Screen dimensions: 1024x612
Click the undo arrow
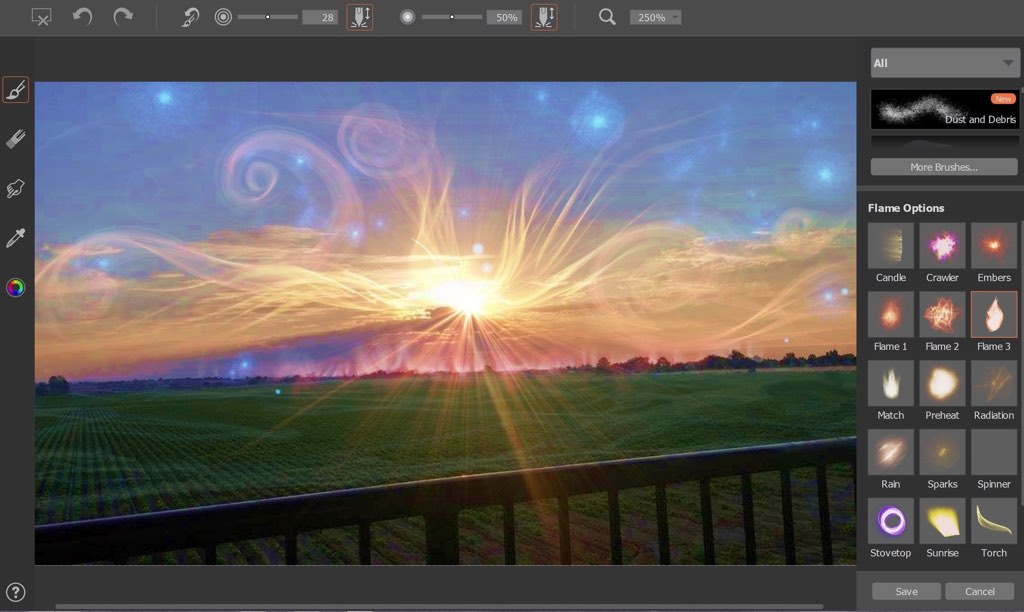(82, 17)
